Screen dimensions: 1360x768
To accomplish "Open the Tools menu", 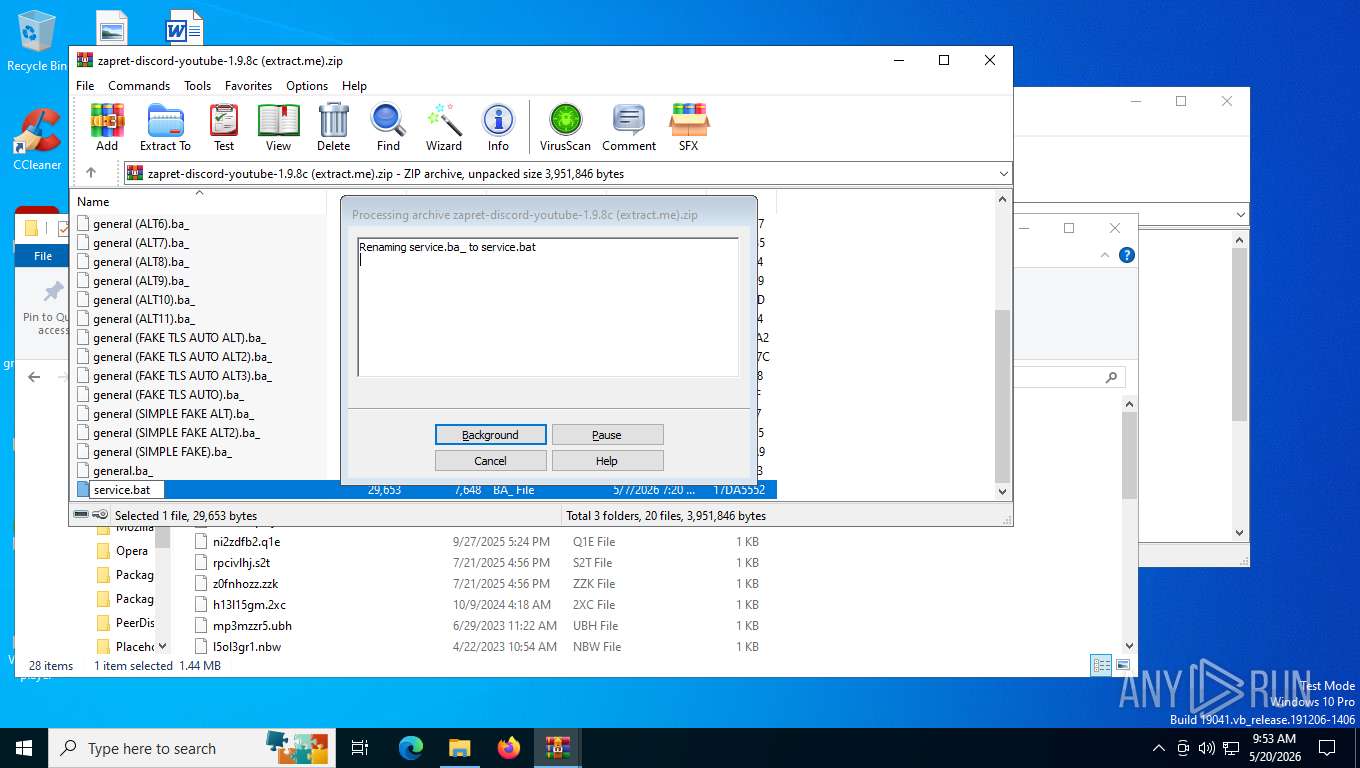I will tap(197, 86).
